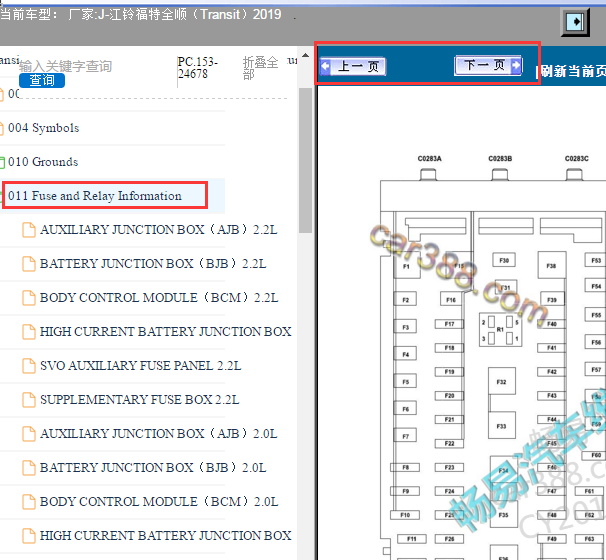Click fuse F22 in diagram
Screen dimensions: 606x560
click(x=449, y=443)
